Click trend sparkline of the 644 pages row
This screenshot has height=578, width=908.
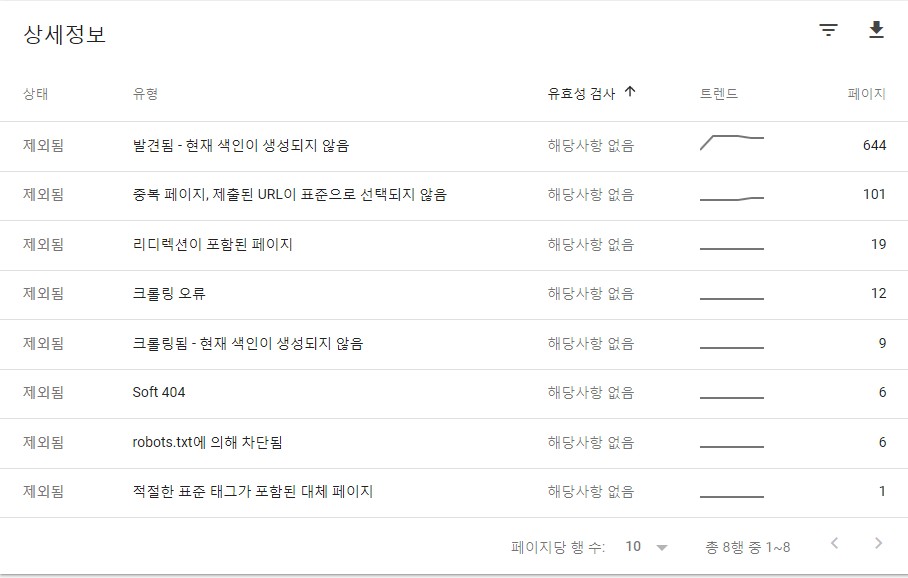(x=732, y=142)
